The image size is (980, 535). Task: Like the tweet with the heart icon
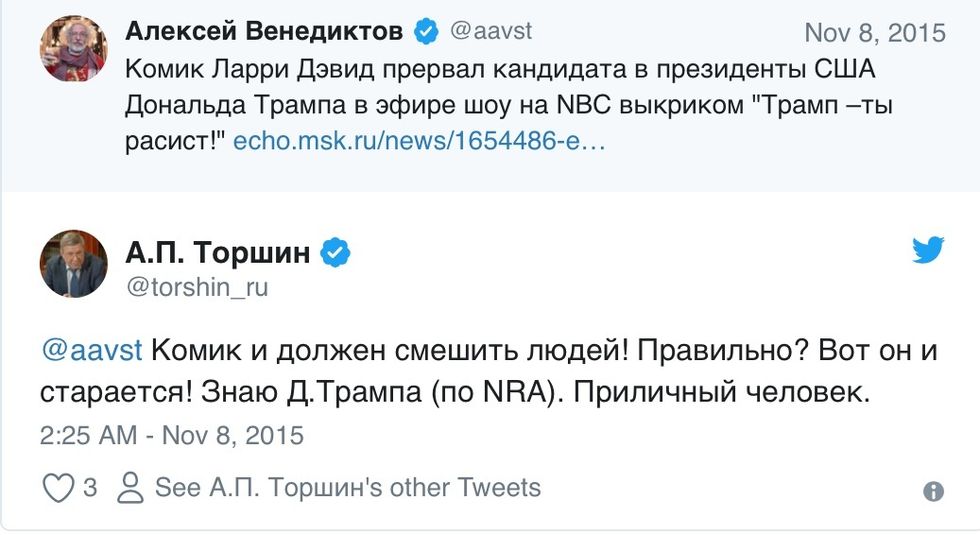tap(59, 488)
